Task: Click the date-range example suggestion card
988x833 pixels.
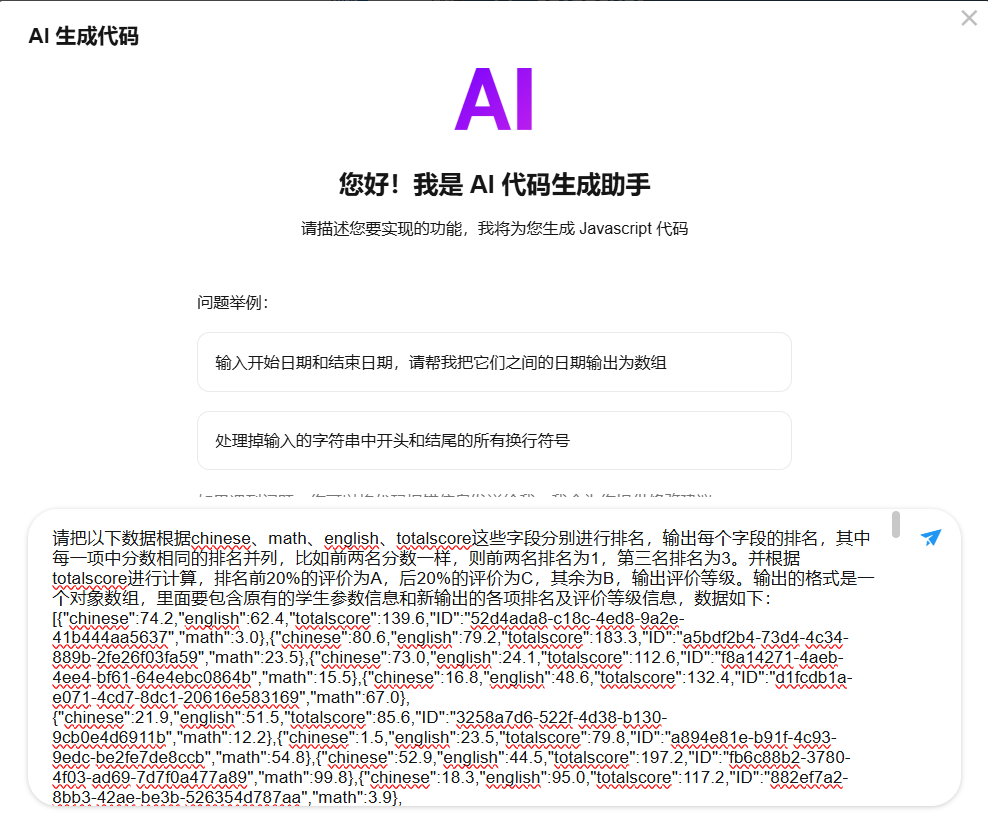Action: coord(494,362)
